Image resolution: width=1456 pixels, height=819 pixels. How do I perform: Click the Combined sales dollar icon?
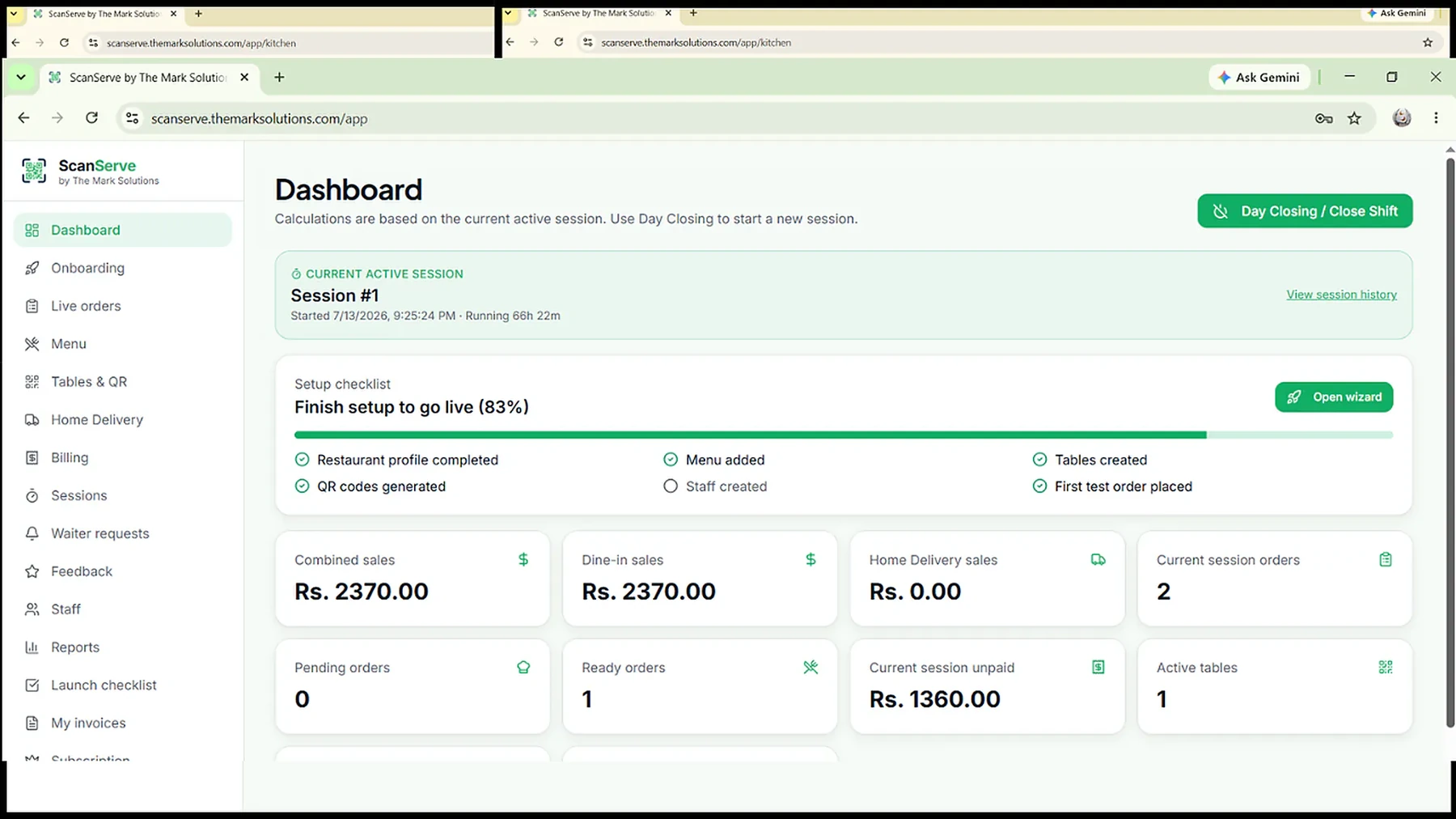523,559
